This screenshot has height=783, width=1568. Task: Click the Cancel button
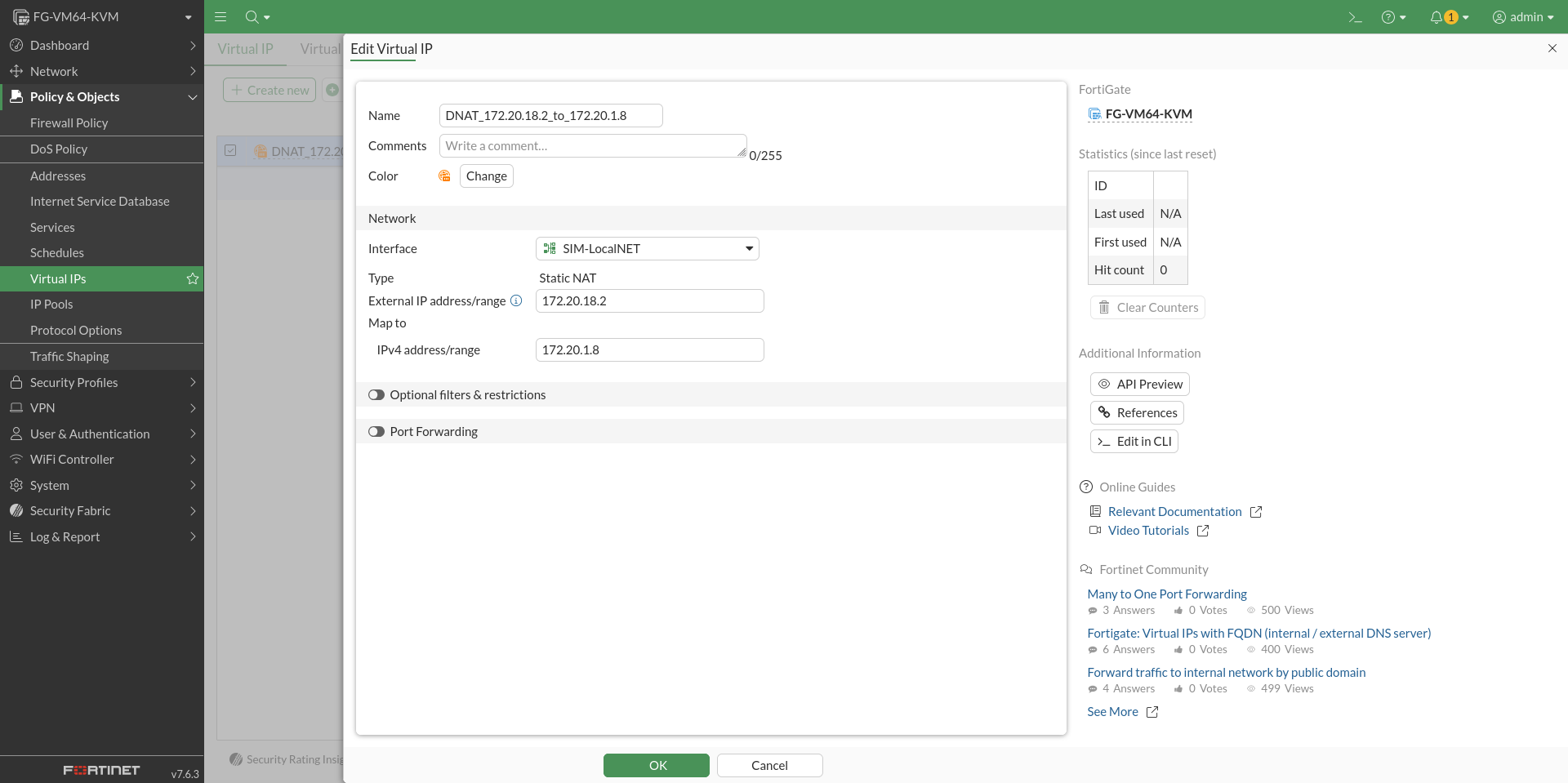[769, 765]
